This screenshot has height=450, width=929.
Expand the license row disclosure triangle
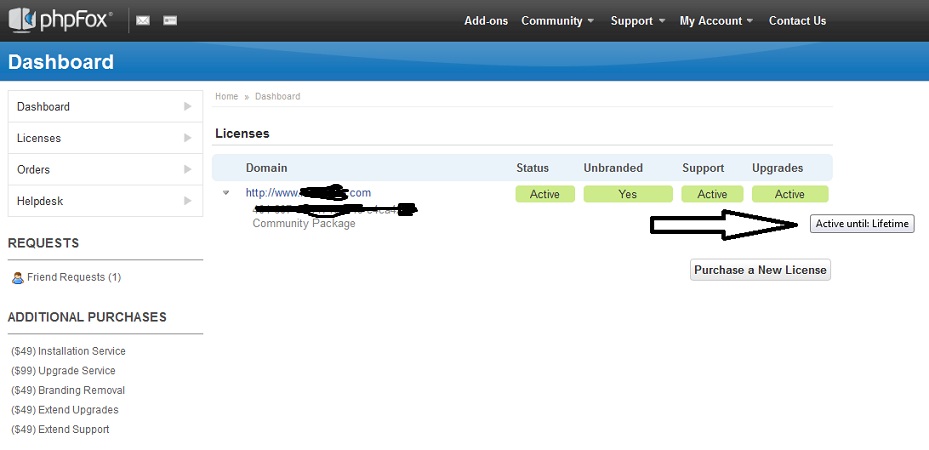coord(226,193)
